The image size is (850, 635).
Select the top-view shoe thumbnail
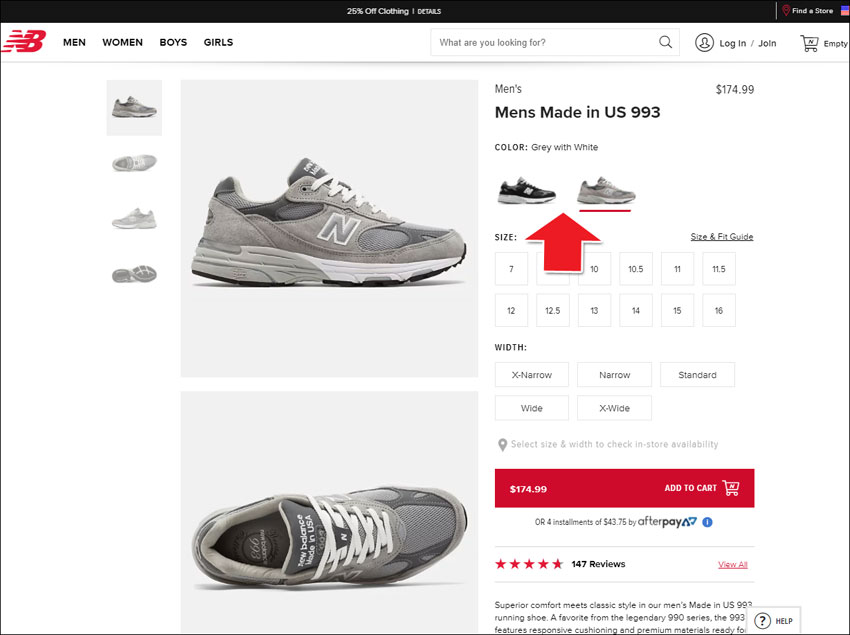pos(134,163)
